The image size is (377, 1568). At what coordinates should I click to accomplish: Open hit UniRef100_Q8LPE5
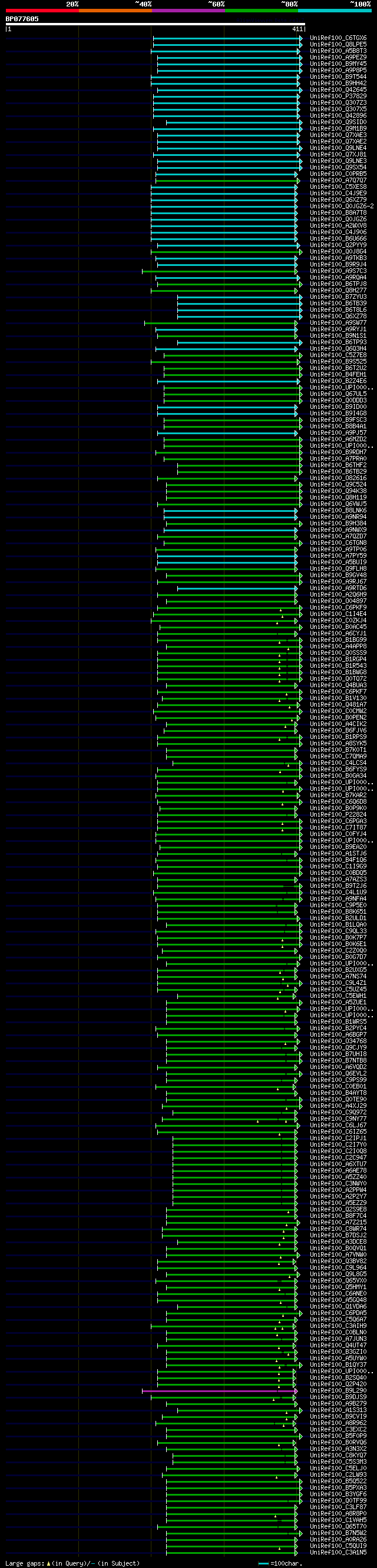[x=338, y=45]
